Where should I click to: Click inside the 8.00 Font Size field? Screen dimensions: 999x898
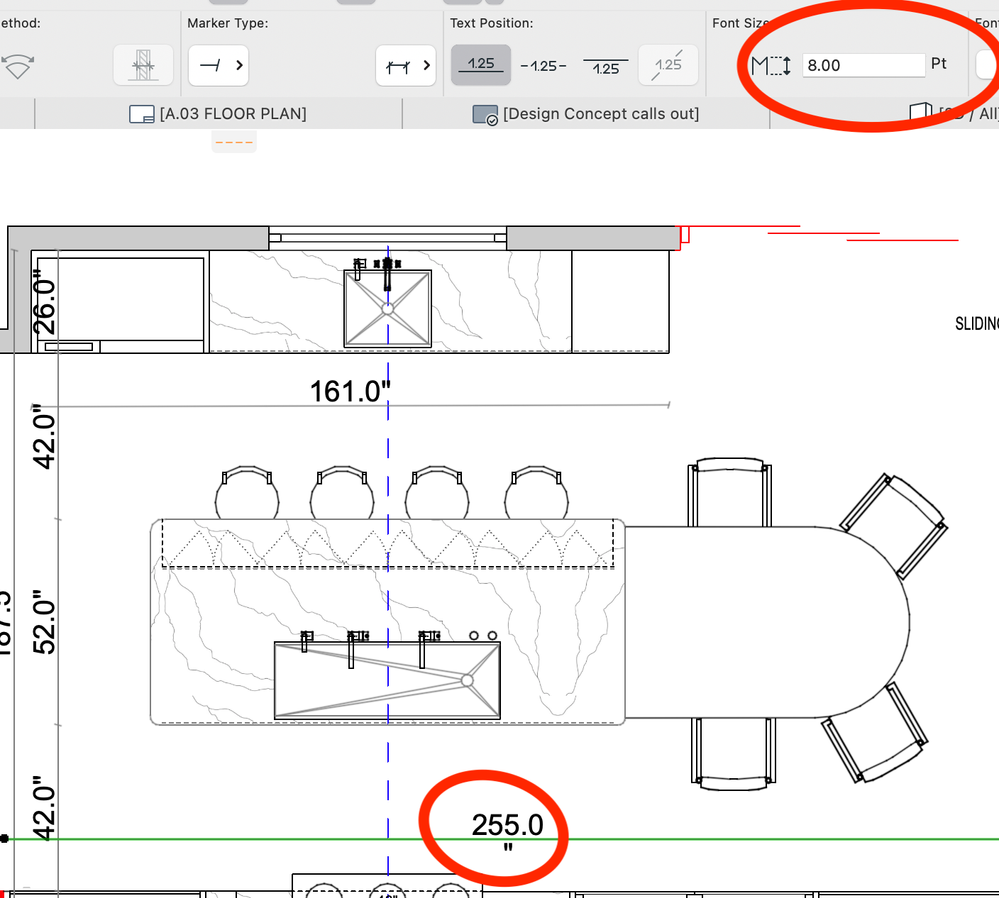863,64
